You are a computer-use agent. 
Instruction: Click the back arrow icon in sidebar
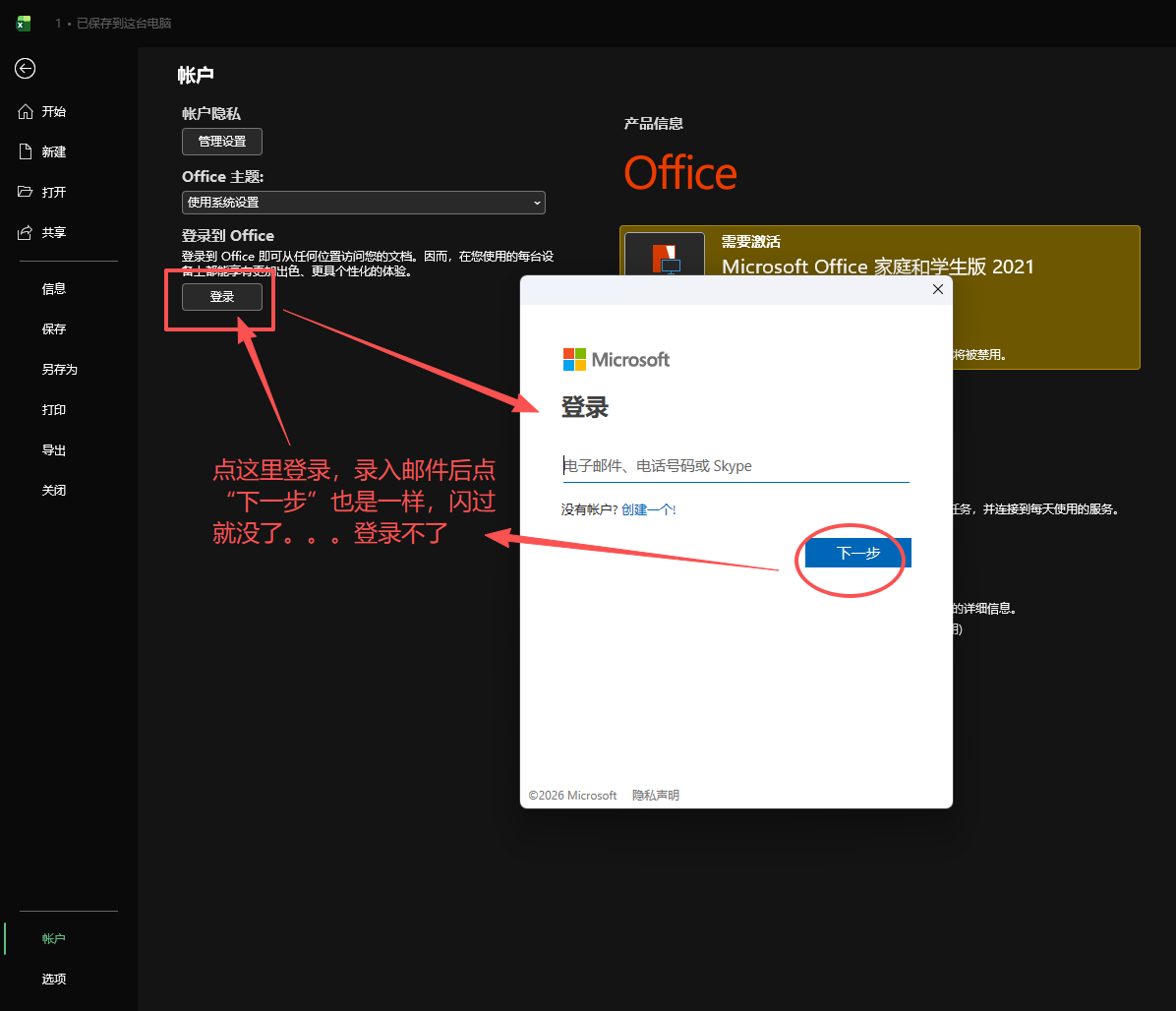(x=25, y=68)
